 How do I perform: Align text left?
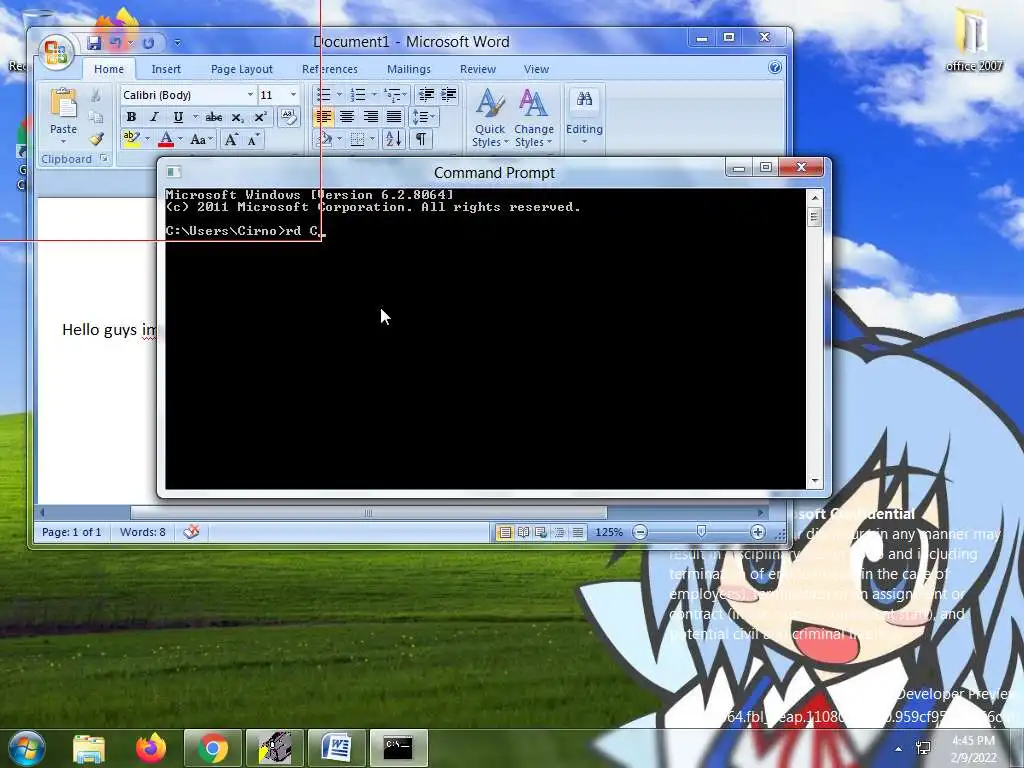coord(323,118)
